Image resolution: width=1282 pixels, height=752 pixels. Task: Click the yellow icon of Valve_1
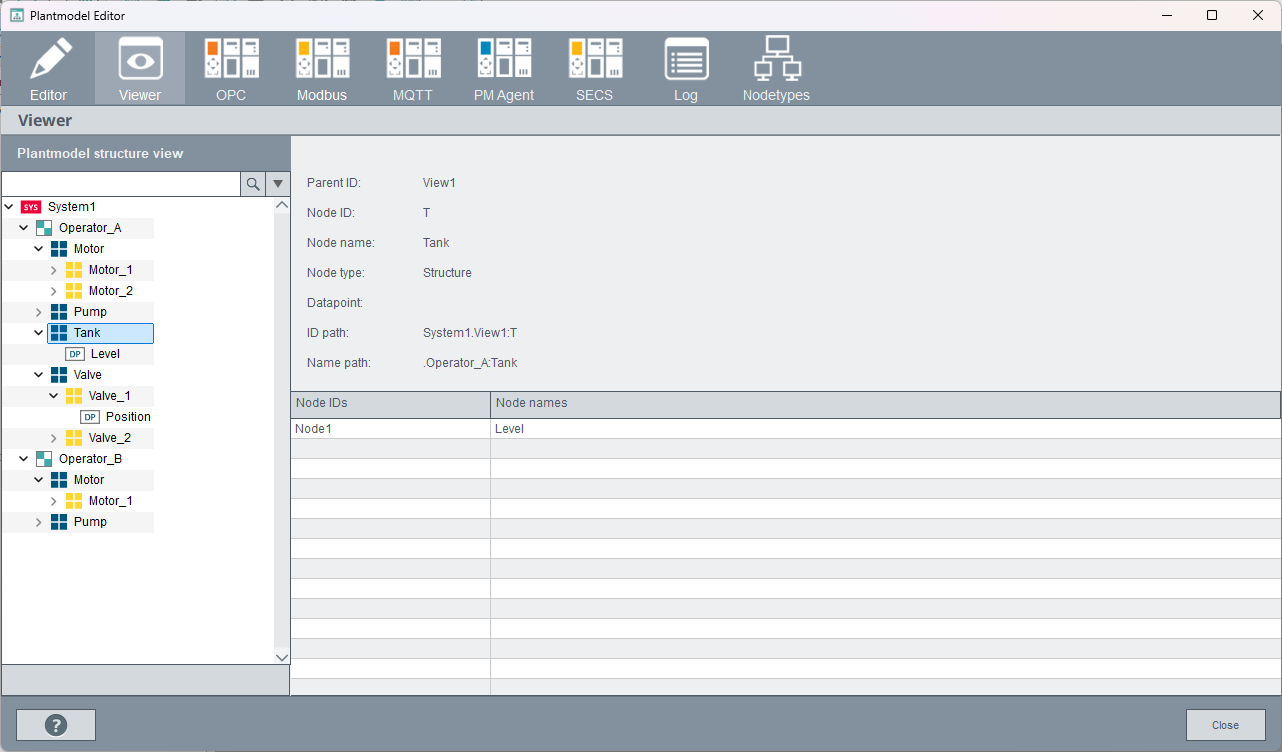coord(74,396)
